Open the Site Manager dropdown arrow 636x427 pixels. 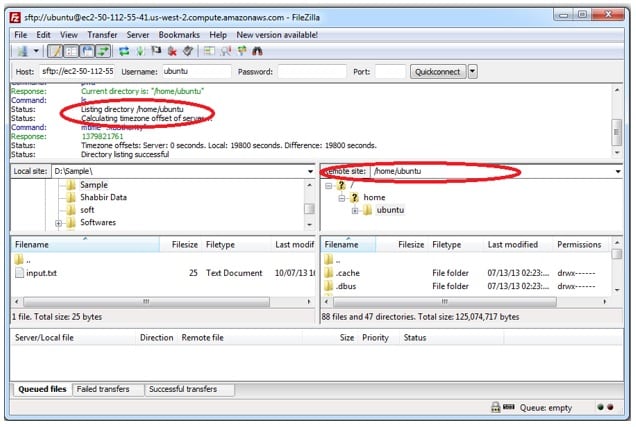[x=36, y=51]
